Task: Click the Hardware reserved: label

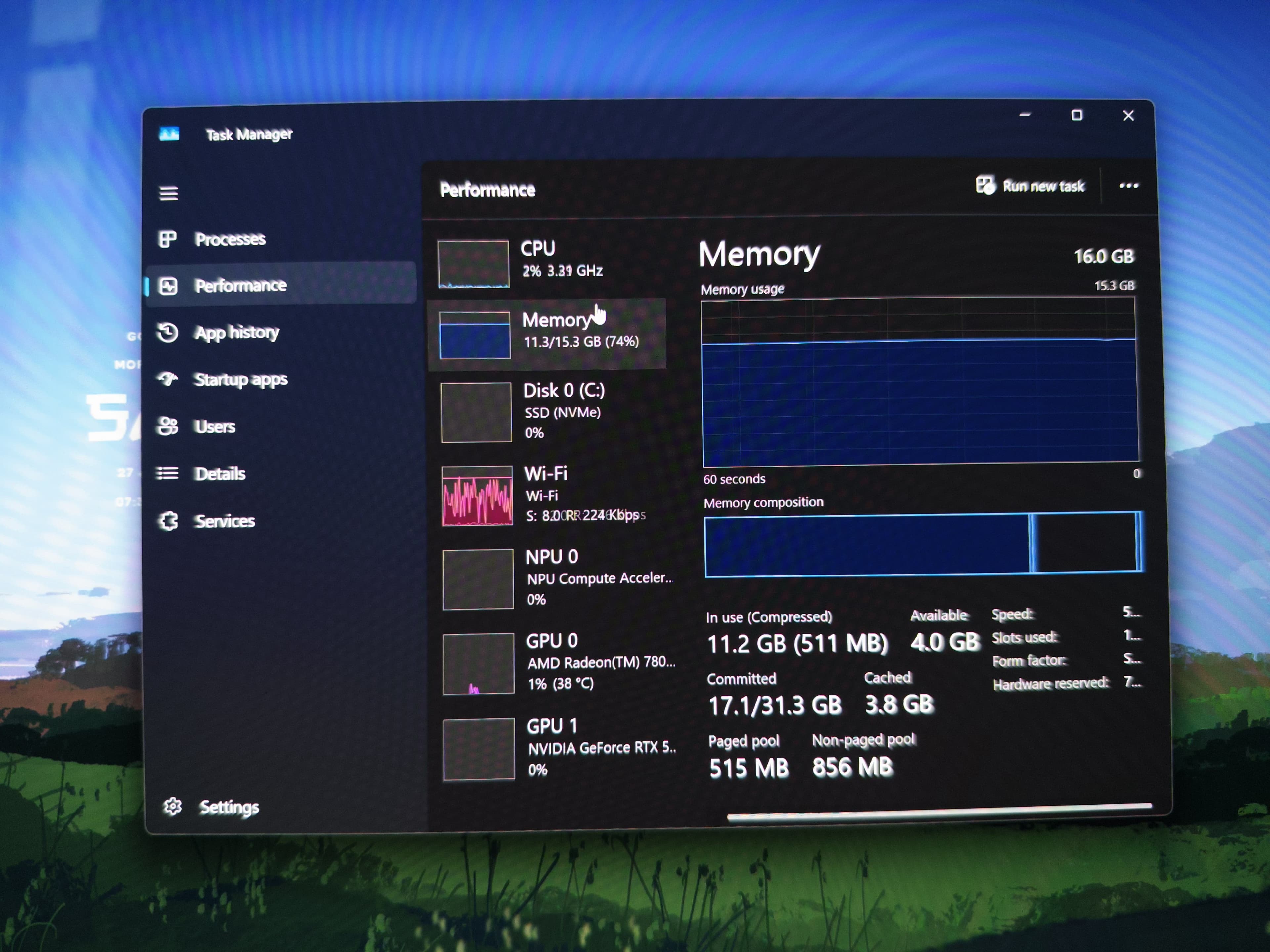Action: pos(1051,684)
